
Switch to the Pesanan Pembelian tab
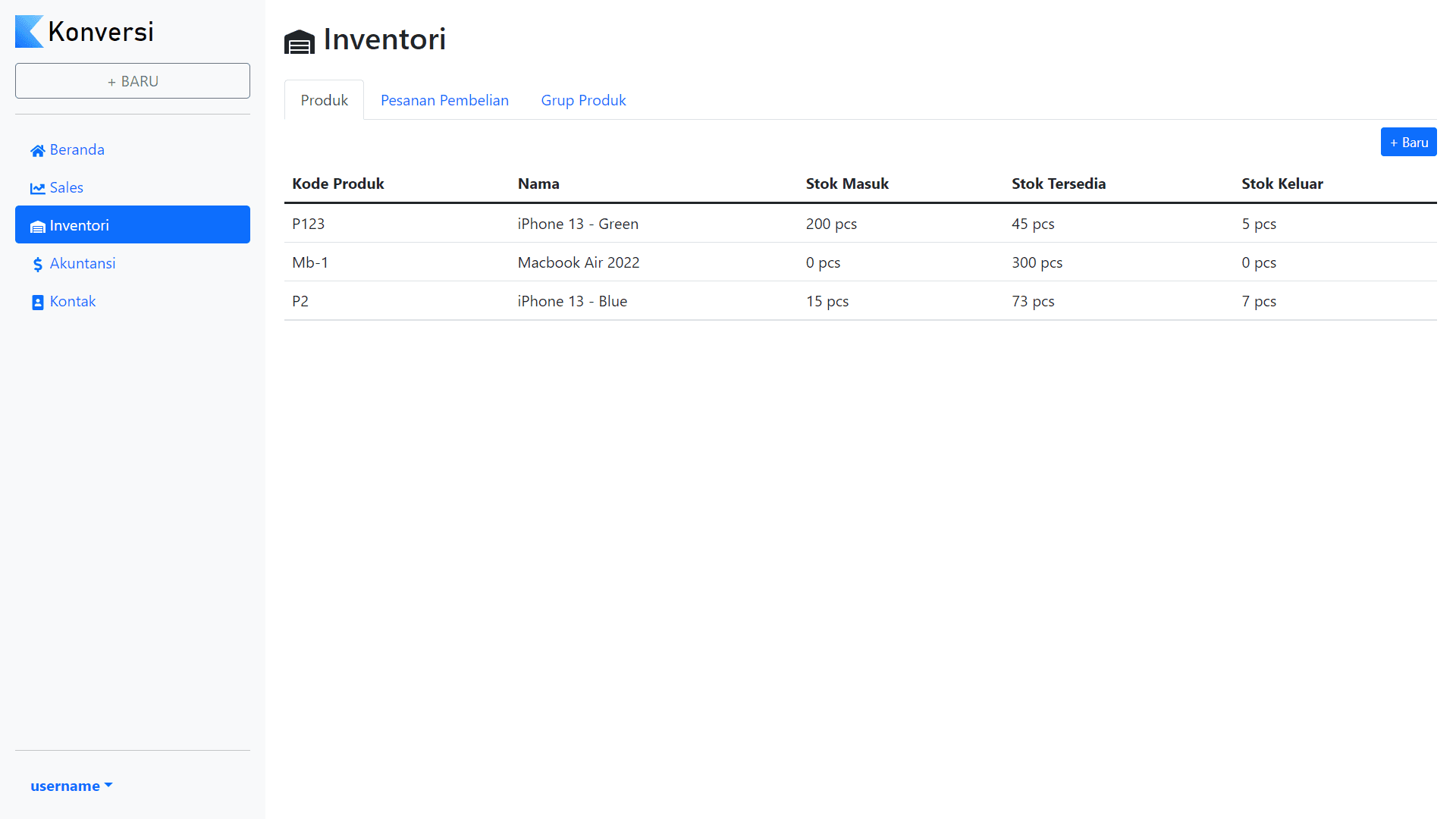[444, 100]
